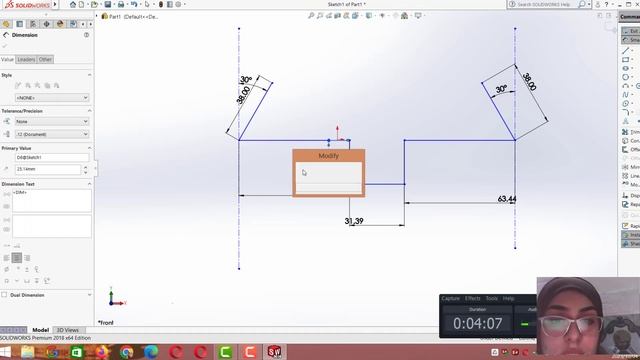Viewport: 640px width, 360px height.
Task: Click the dimension value field showing 25.14mm
Action: [48, 169]
